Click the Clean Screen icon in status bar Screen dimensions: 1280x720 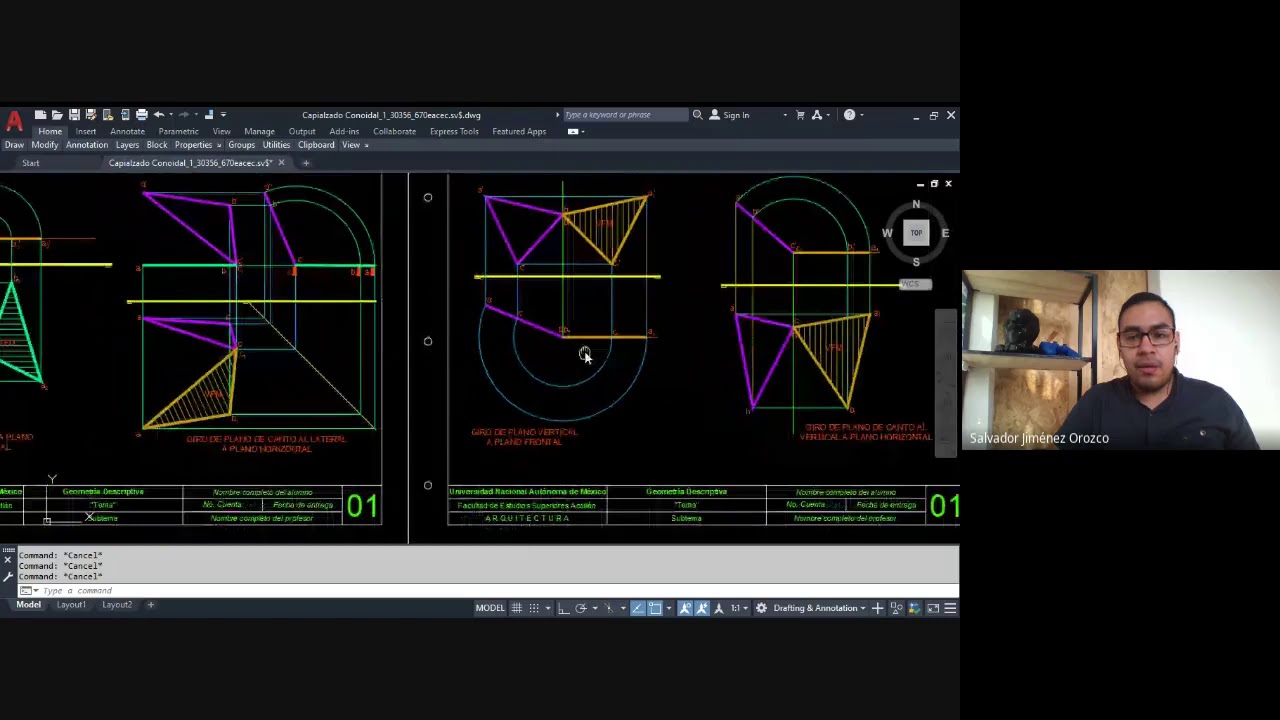coord(933,608)
